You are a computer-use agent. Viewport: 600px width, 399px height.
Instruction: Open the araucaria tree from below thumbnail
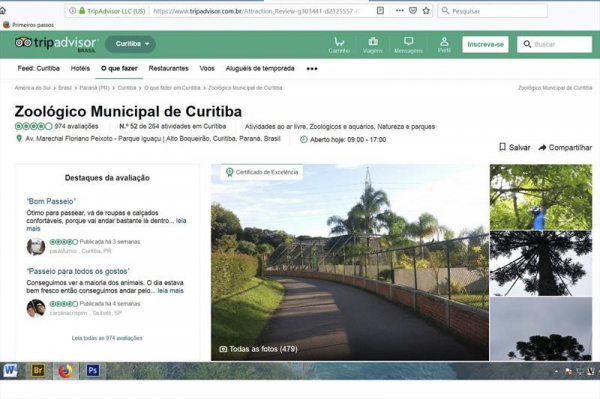coord(541,263)
